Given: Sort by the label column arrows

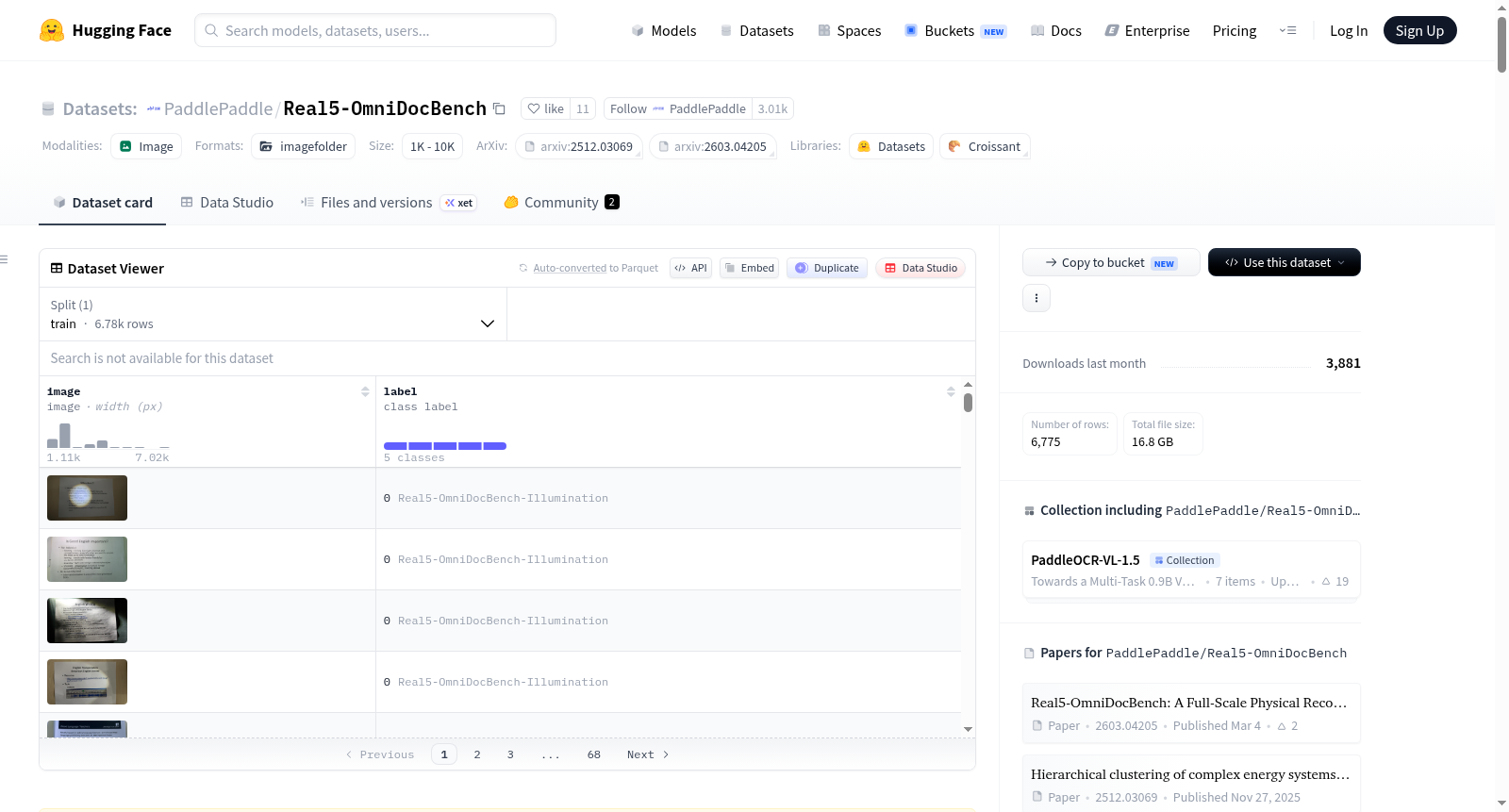Looking at the screenshot, I should [951, 391].
